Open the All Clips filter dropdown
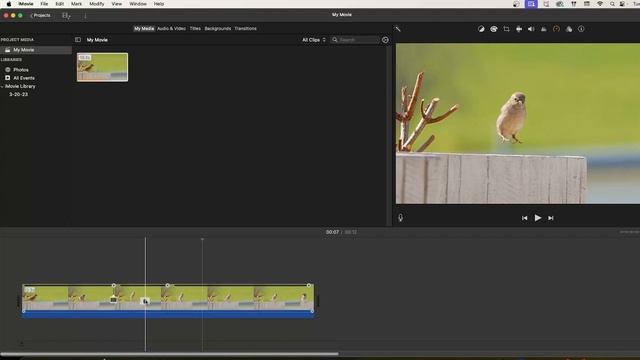Viewport: 640px width, 360px height. (x=314, y=40)
